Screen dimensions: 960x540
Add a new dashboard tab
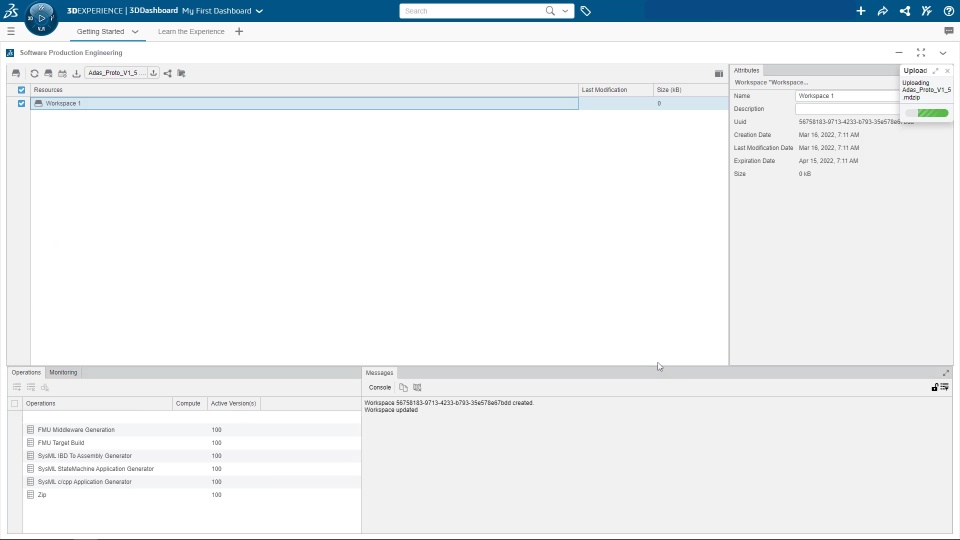pyautogui.click(x=239, y=31)
